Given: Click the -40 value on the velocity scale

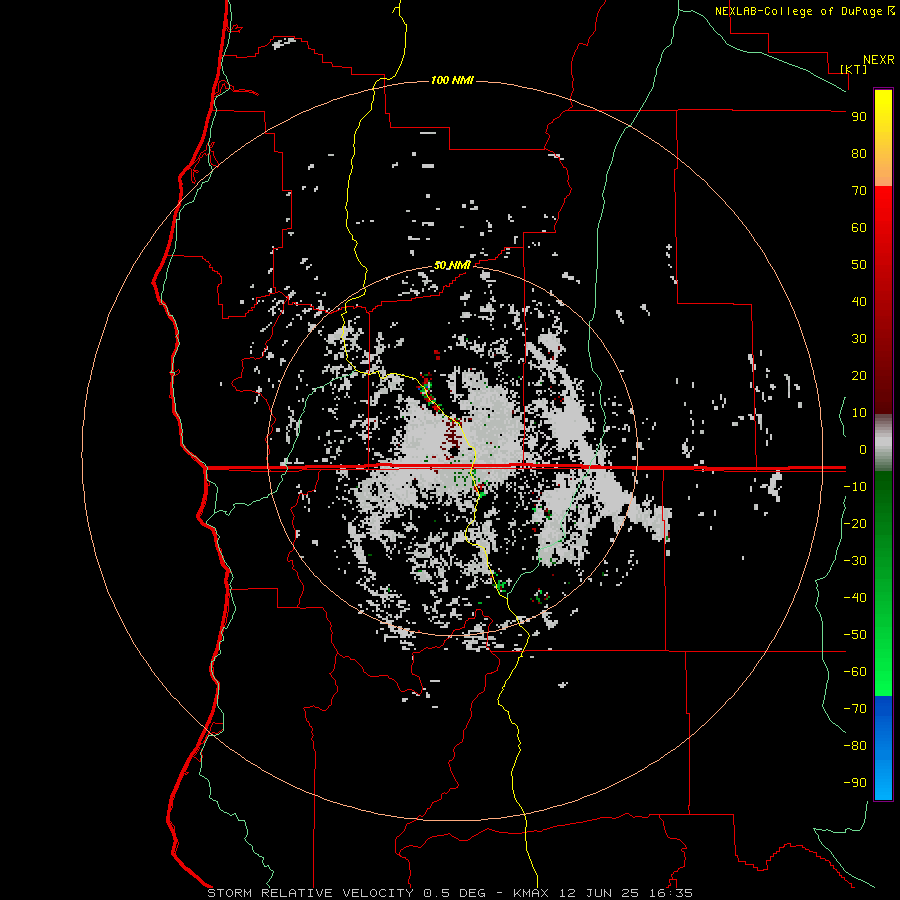Looking at the screenshot, I should point(855,598).
